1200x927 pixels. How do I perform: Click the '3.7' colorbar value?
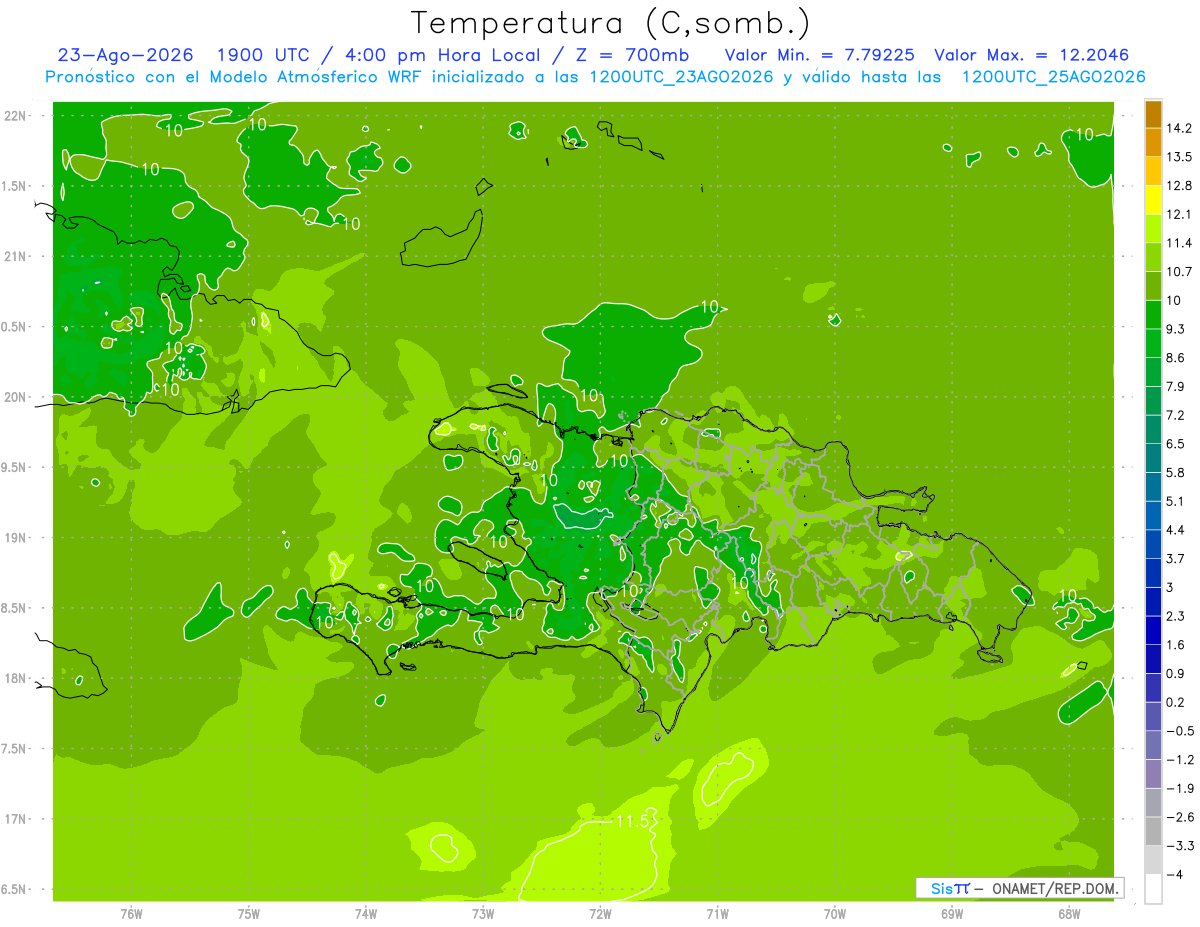point(1176,558)
